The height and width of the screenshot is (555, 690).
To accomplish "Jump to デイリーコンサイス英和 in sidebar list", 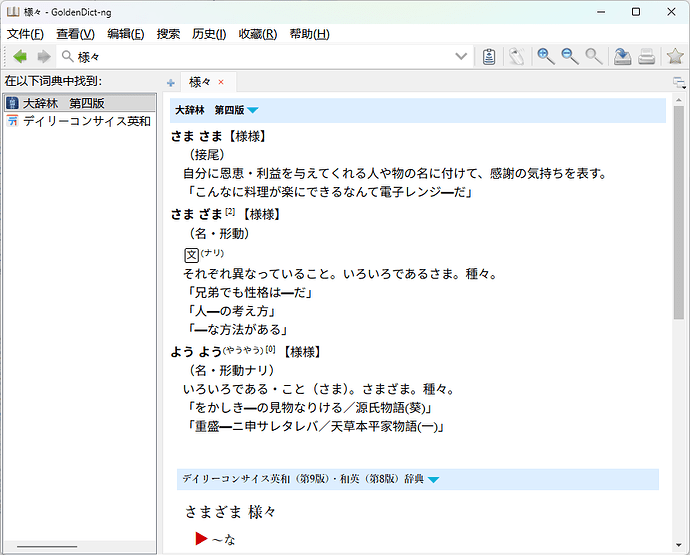I will point(80,121).
